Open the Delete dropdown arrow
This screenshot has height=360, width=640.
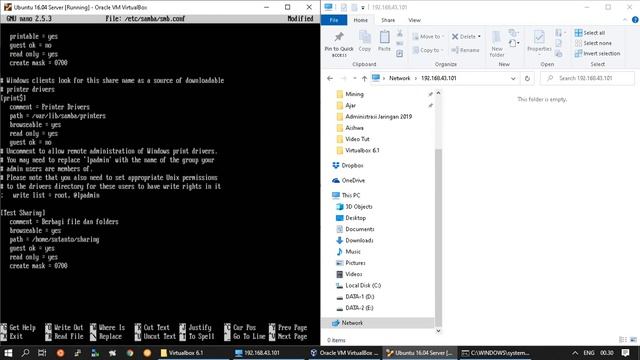coord(479,37)
